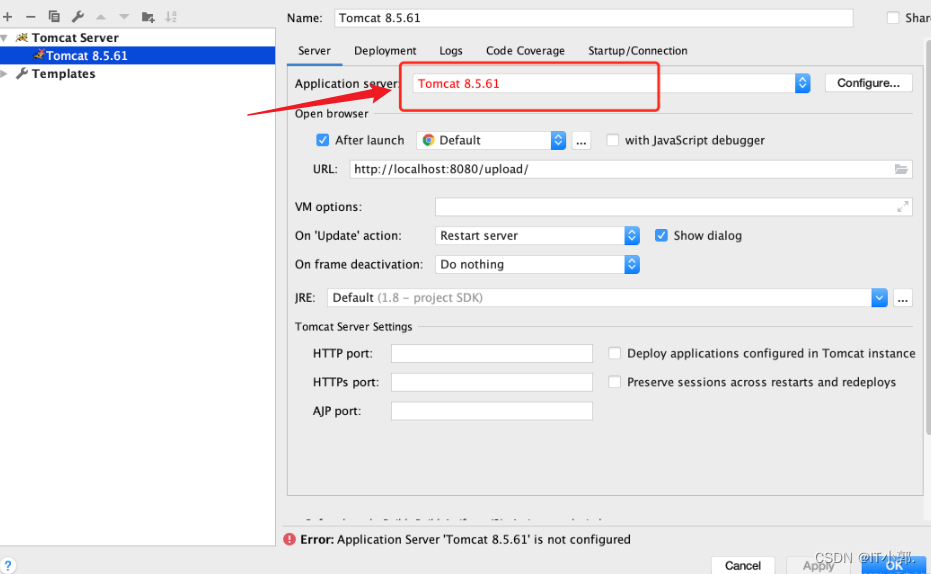Check Preserve sessions across restarts and redeploys
This screenshot has width=931, height=574.
(x=615, y=382)
